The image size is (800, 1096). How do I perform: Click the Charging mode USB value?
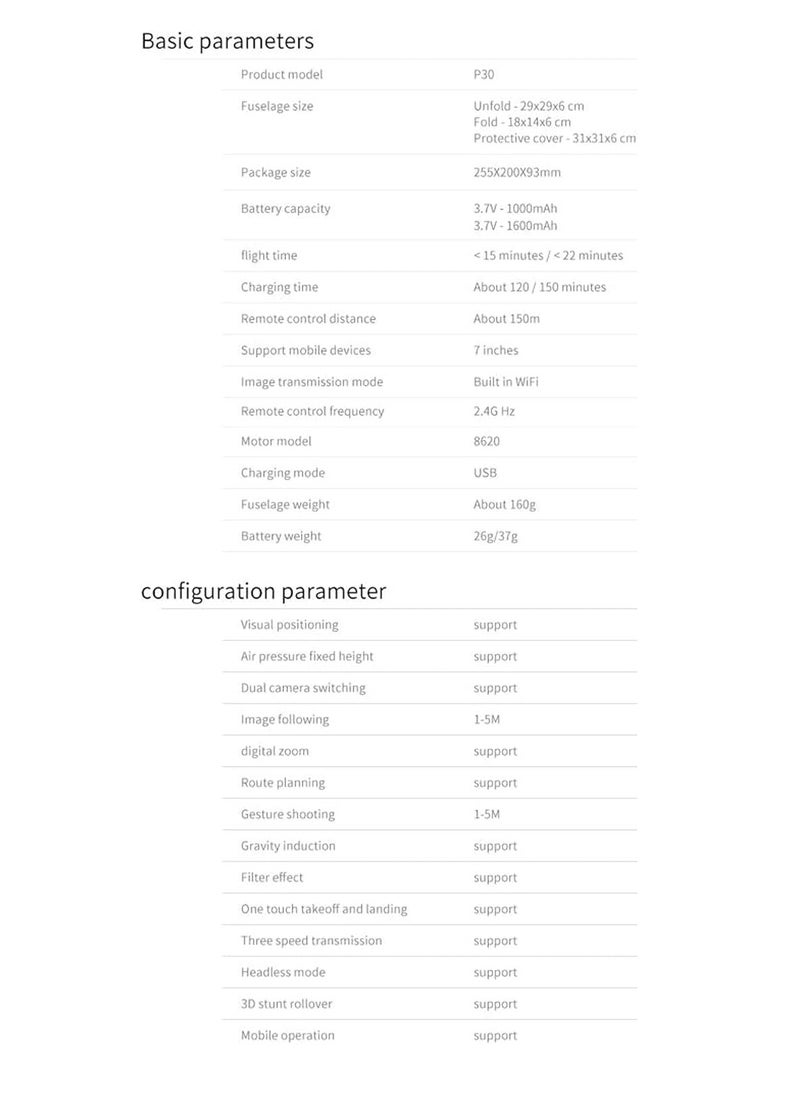click(485, 473)
